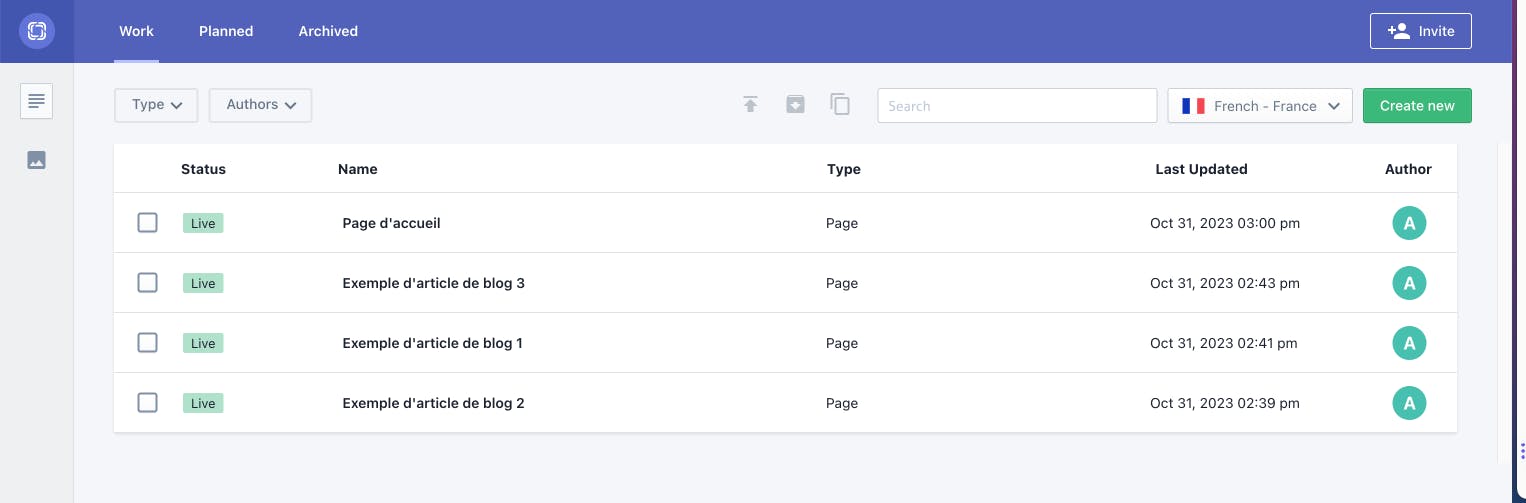Screen dimensions: 1526x503
Task: Click the Invite button
Action: pos(1420,31)
